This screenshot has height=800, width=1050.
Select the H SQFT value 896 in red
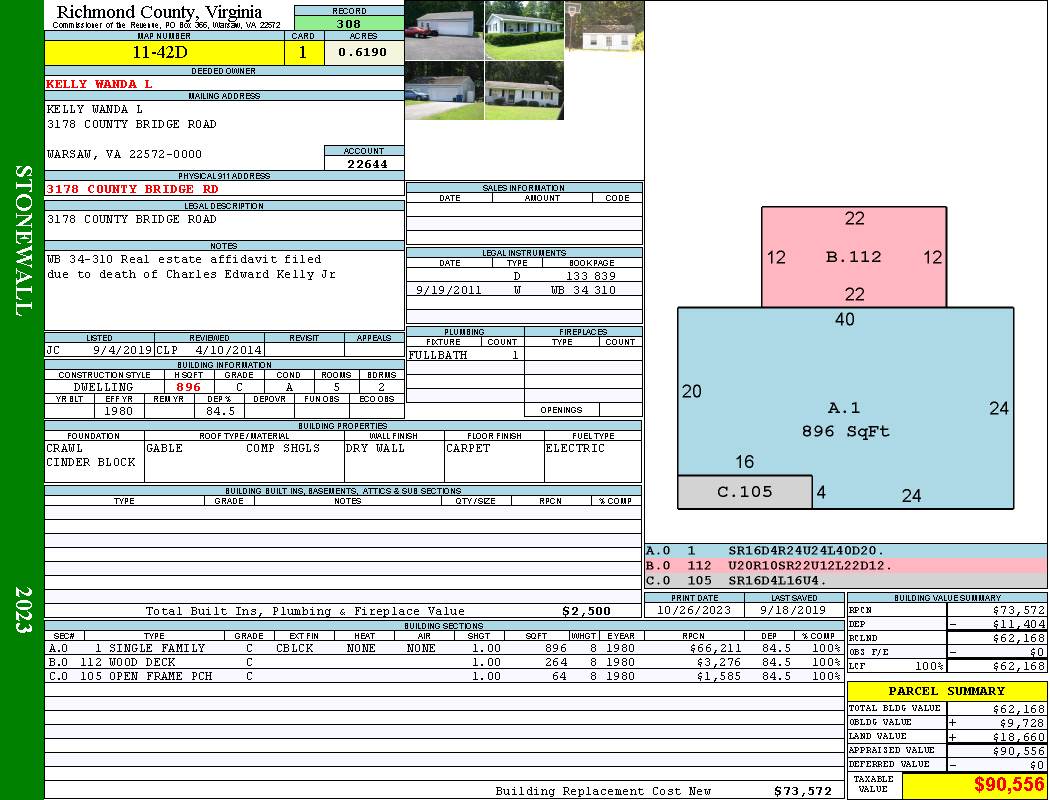pos(188,387)
